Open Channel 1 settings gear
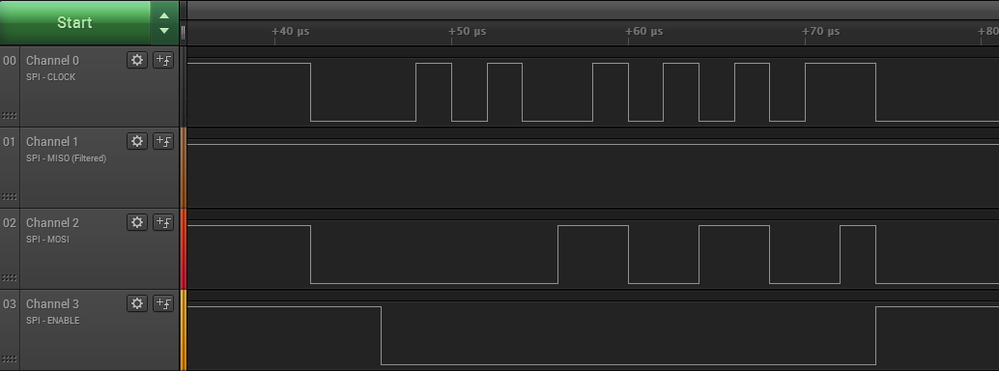Image resolution: width=999 pixels, height=371 pixels. tap(137, 142)
